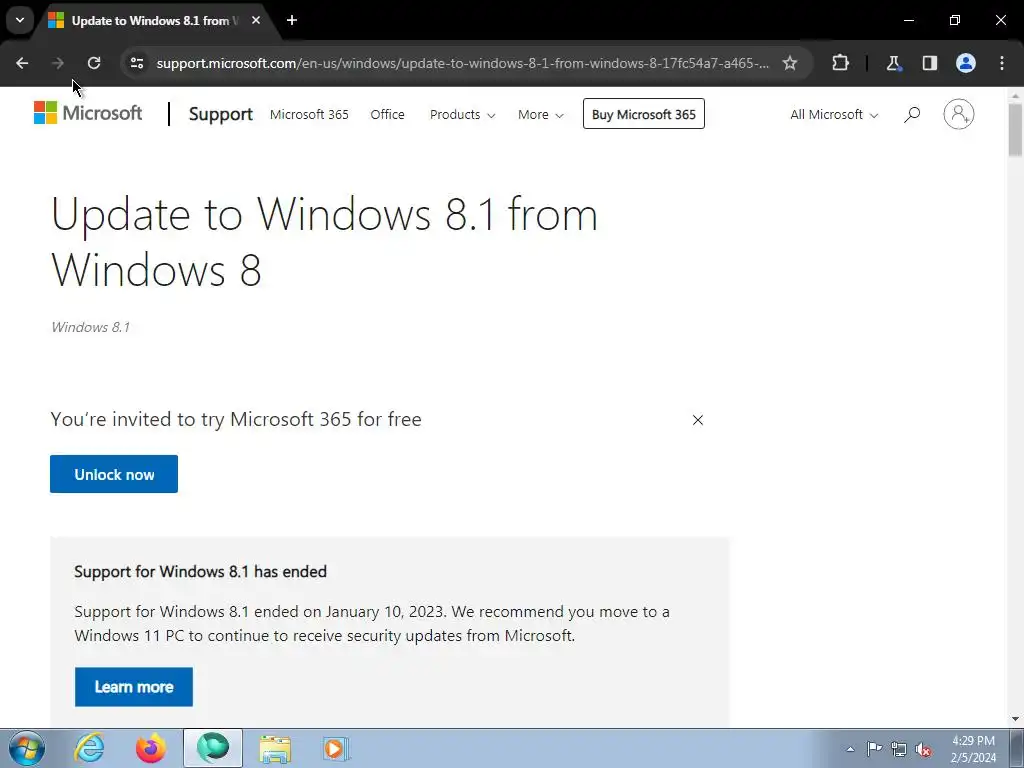Open the tab search dropdown arrow
The width and height of the screenshot is (1024, 768).
(20, 20)
